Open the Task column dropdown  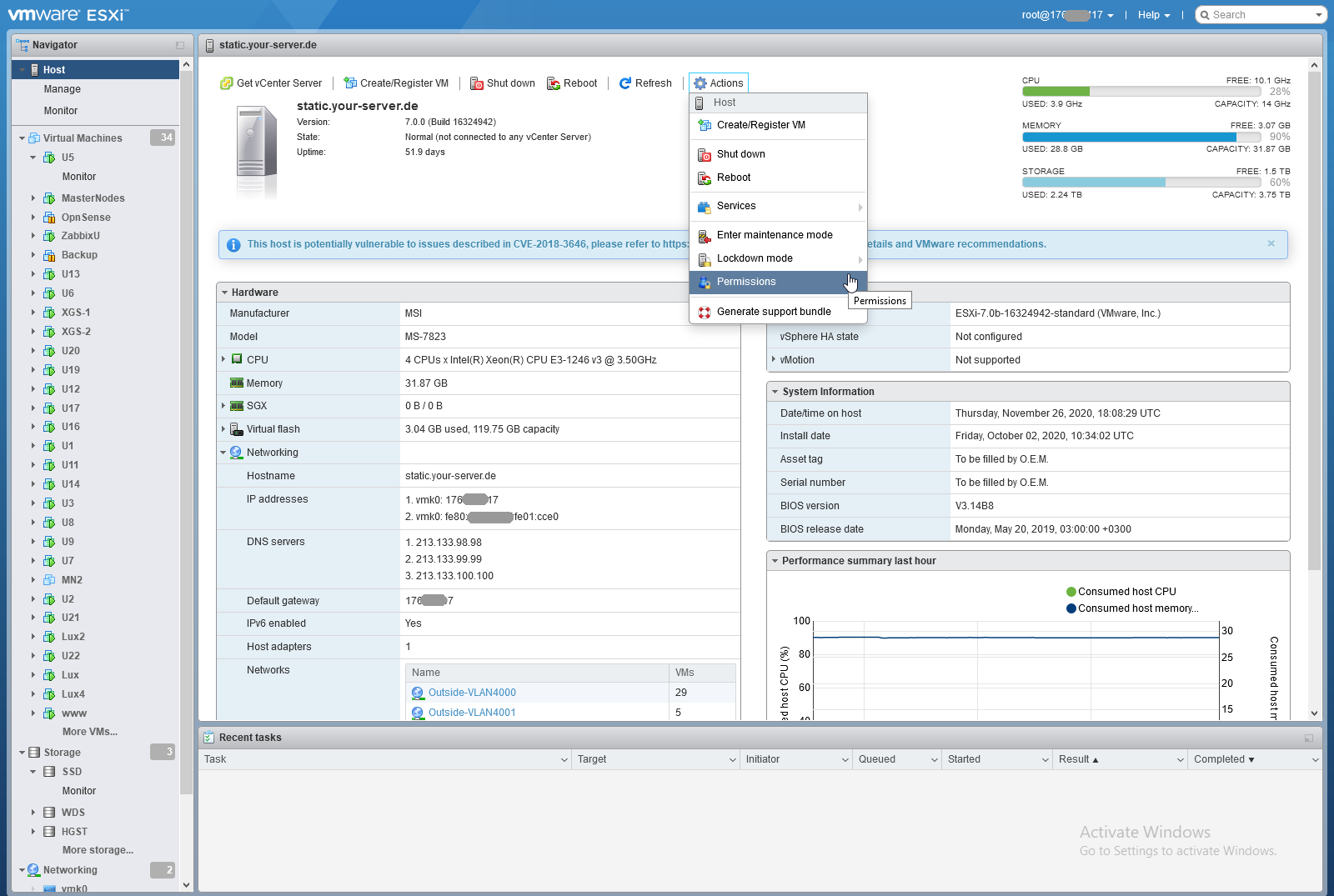[x=564, y=760]
